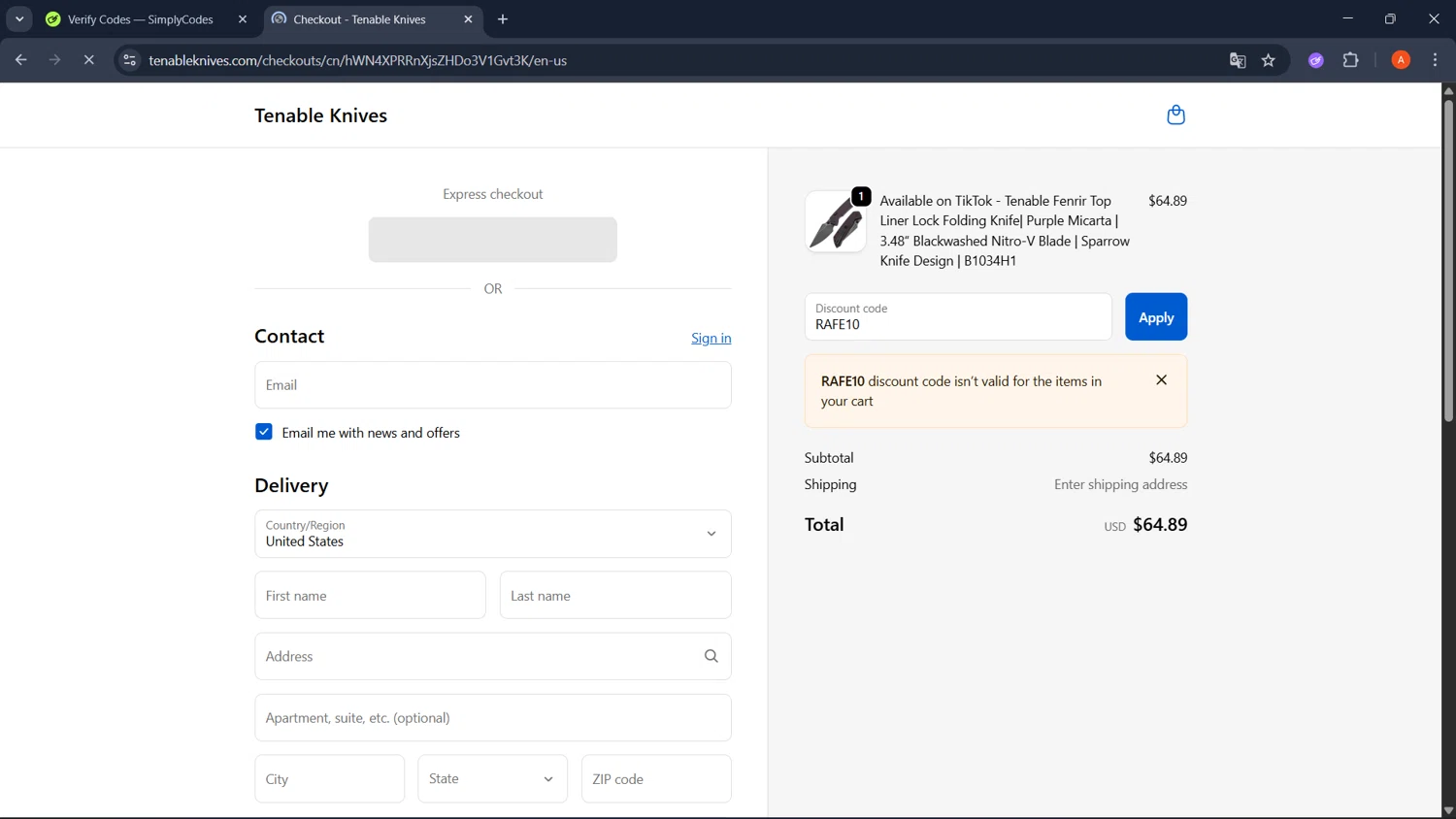Click the translate page icon in address bar

(x=1238, y=60)
